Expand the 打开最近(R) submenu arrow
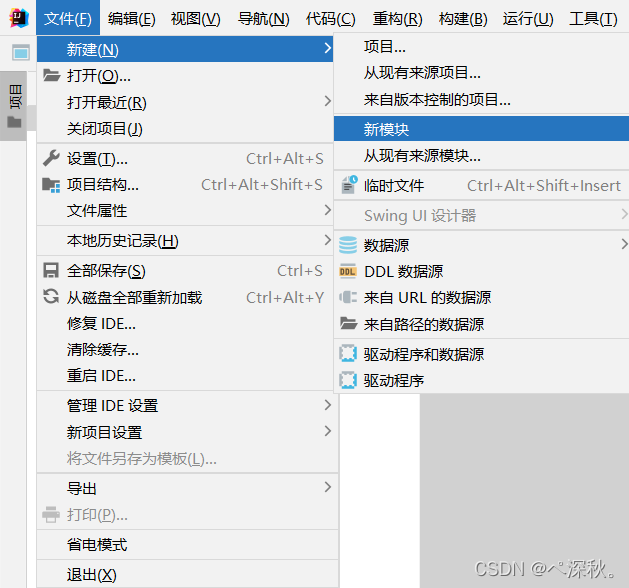 tap(327, 101)
